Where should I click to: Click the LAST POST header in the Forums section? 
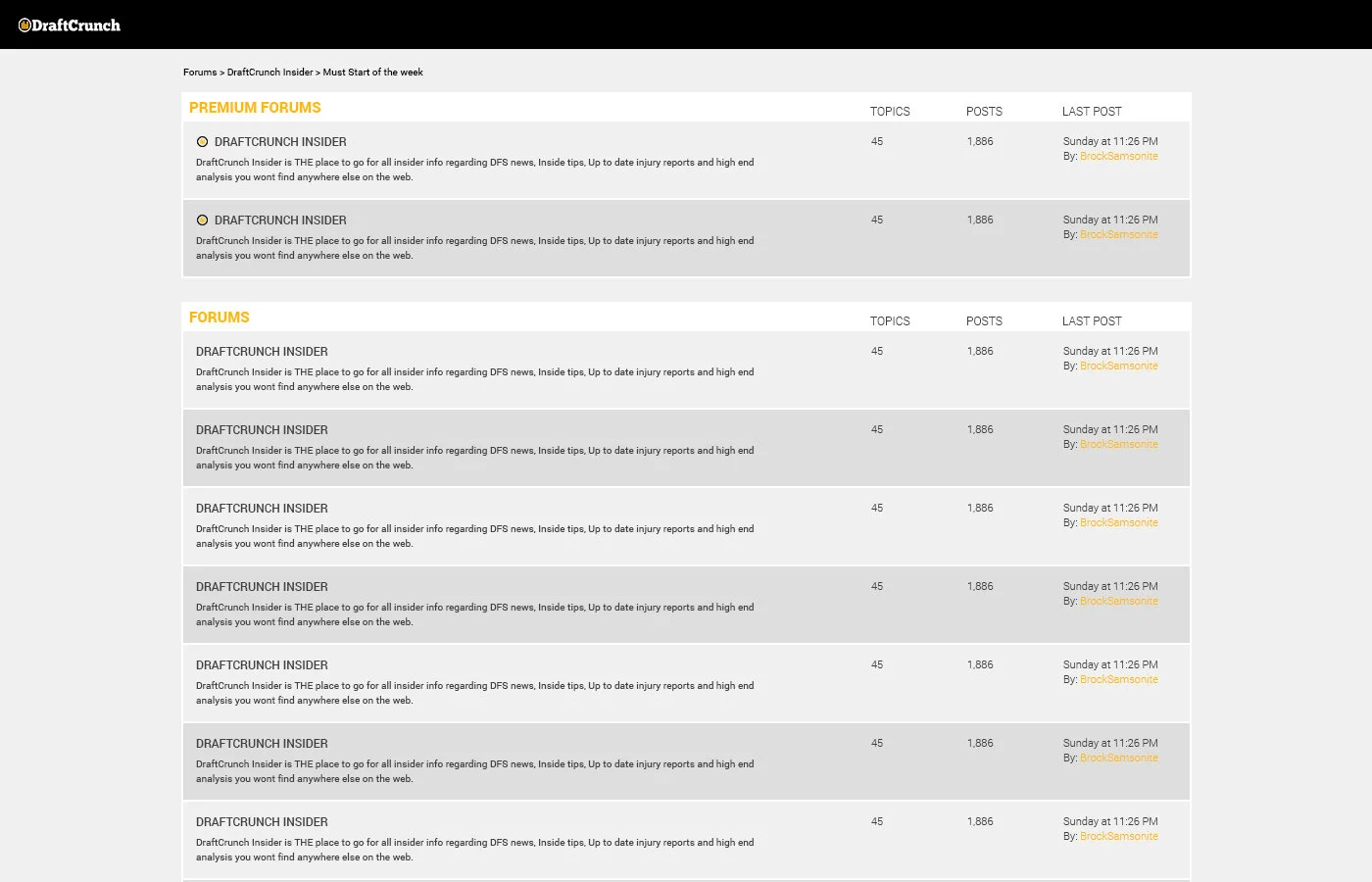tap(1092, 321)
